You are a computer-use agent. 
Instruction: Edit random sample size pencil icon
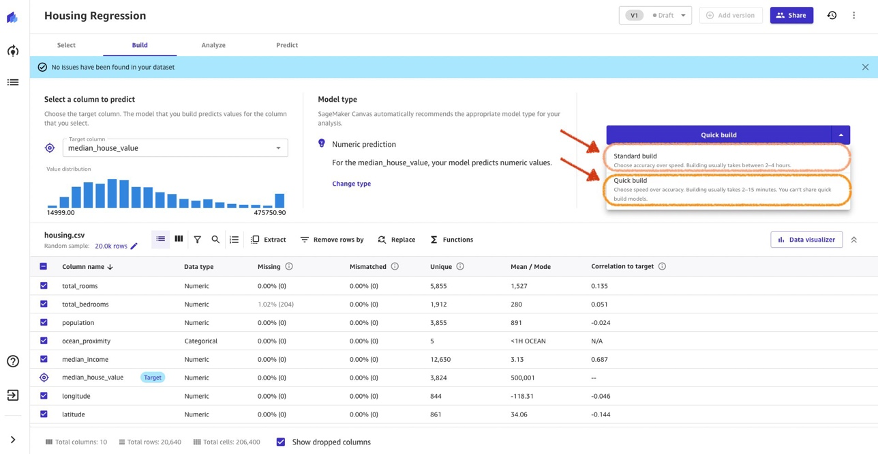(x=134, y=246)
